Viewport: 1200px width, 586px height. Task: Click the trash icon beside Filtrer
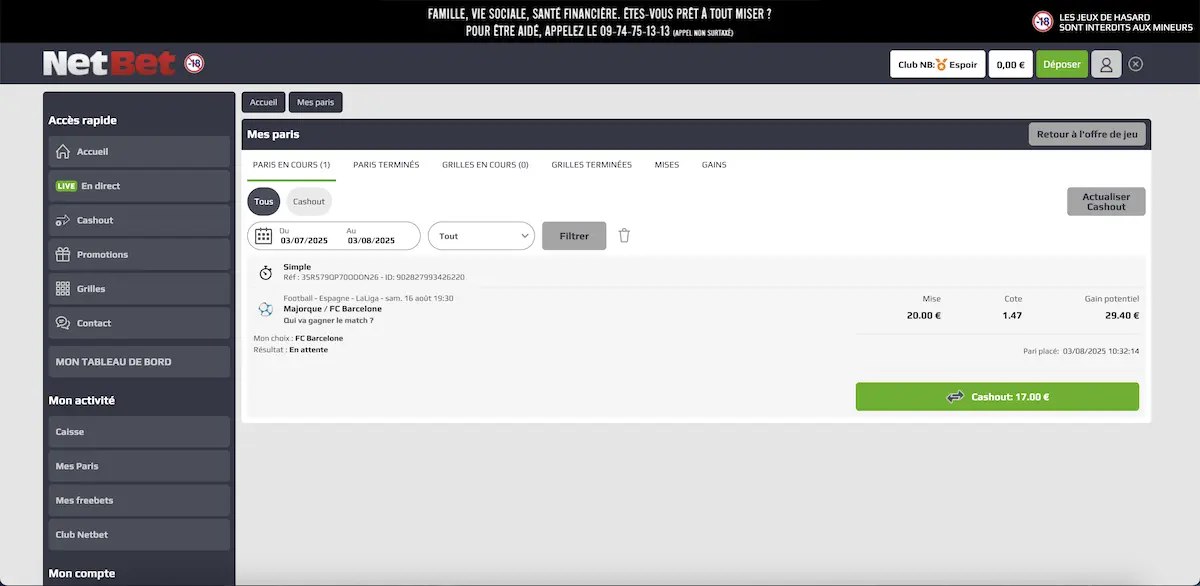click(624, 236)
